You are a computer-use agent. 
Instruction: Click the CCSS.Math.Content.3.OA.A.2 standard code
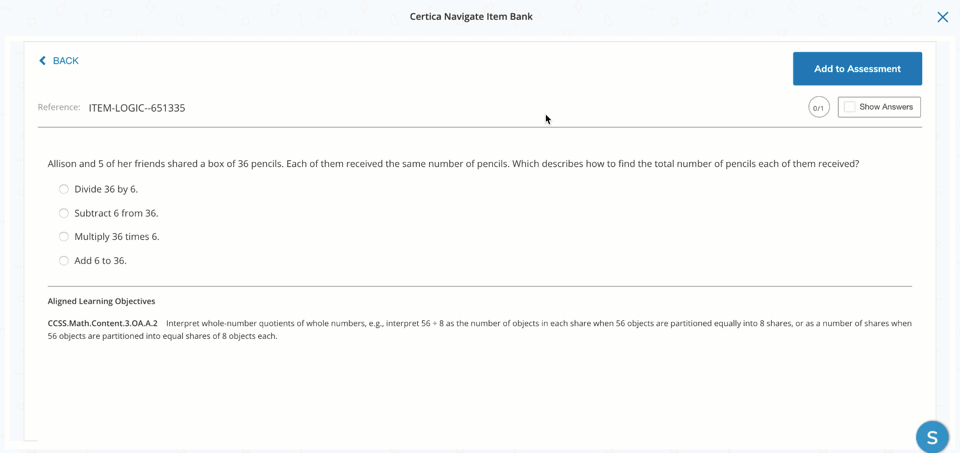(x=103, y=323)
